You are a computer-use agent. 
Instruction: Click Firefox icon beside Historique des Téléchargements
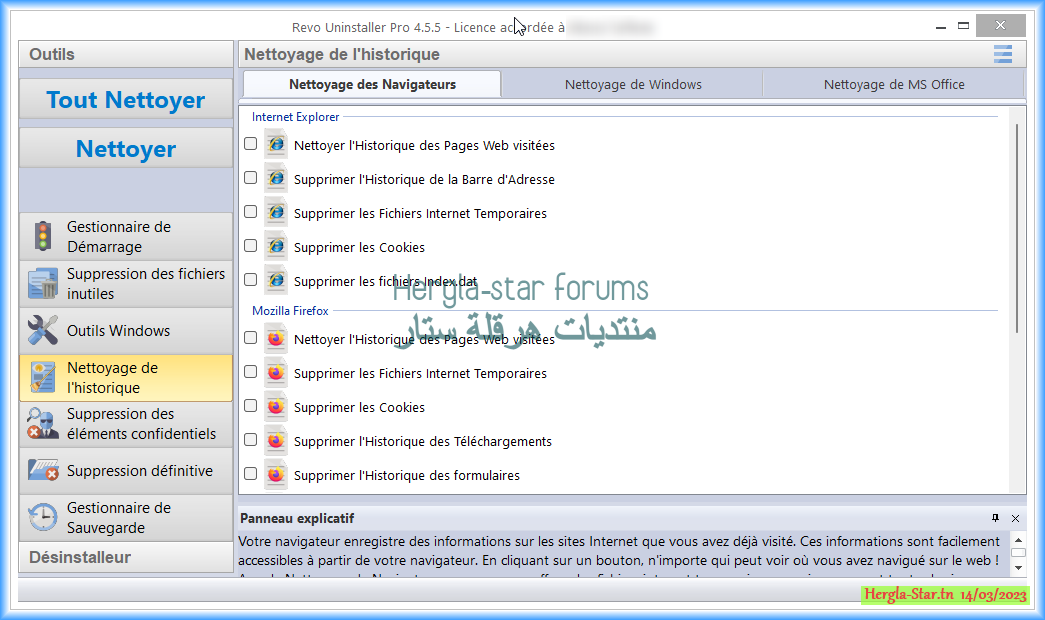point(276,441)
